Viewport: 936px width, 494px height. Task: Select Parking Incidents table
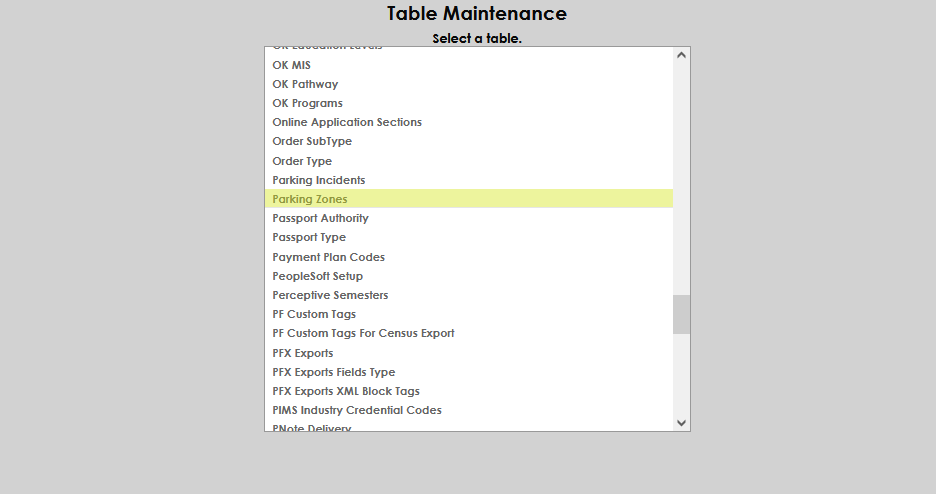(319, 180)
